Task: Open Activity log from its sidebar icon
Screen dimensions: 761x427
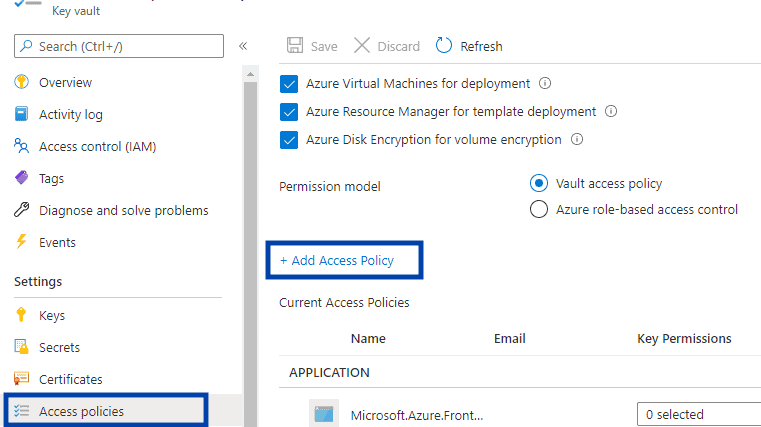Action: tap(21, 114)
